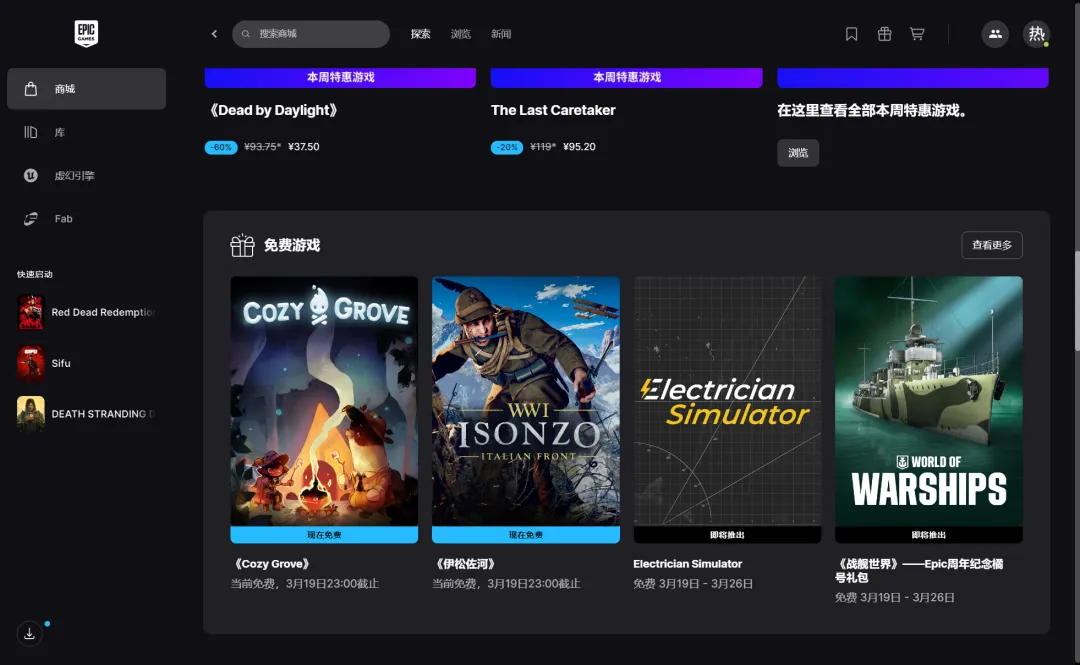The image size is (1080, 665).
Task: Open the 《伊松佐河》 title link
Action: 465,564
